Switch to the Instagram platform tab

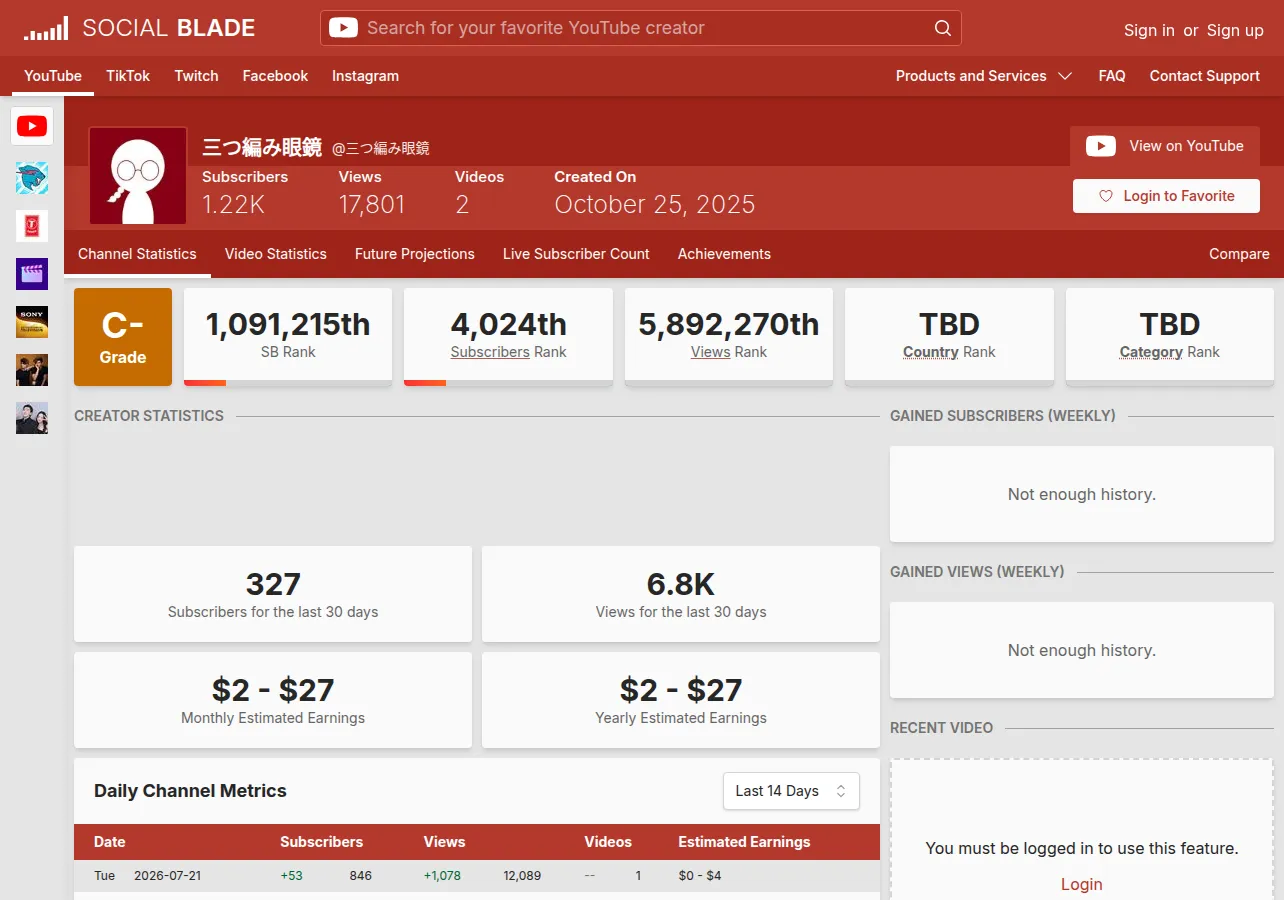[x=365, y=76]
